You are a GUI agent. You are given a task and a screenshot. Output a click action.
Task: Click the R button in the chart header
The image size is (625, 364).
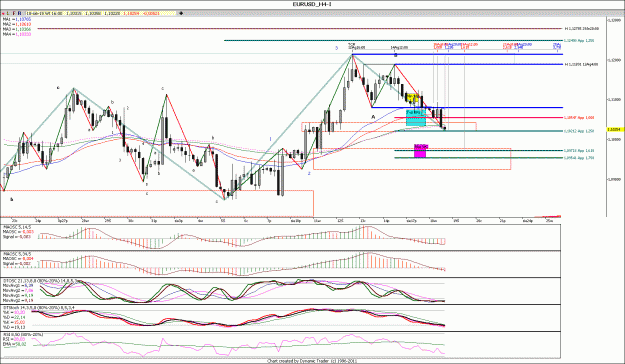pos(20,13)
